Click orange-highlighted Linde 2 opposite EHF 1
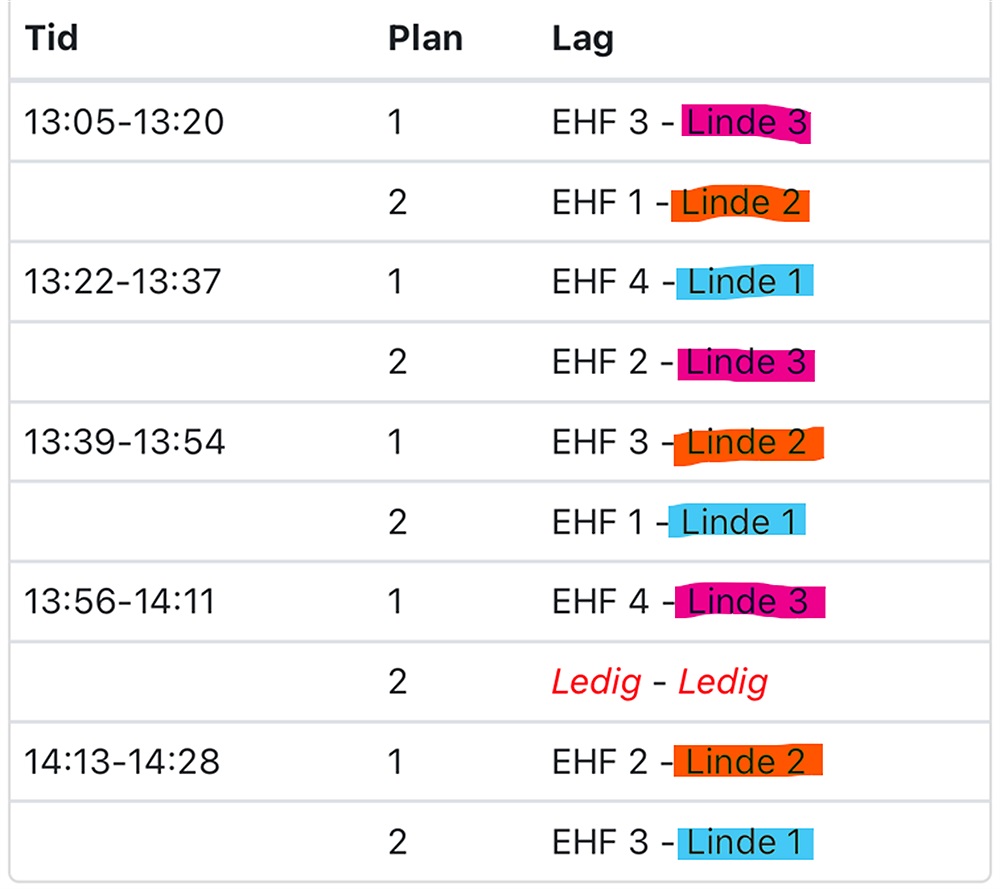 (x=741, y=203)
